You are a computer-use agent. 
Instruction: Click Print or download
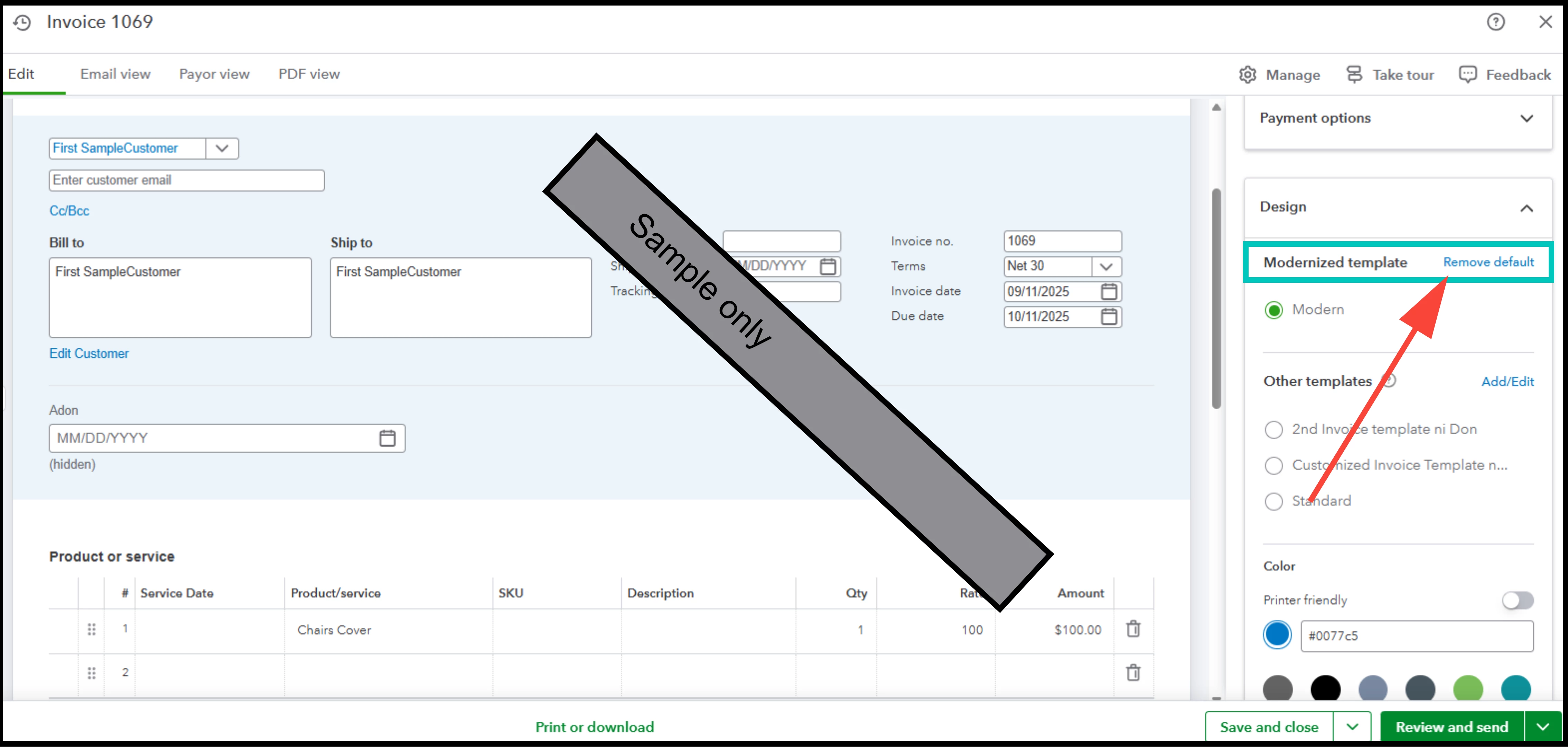click(x=595, y=727)
